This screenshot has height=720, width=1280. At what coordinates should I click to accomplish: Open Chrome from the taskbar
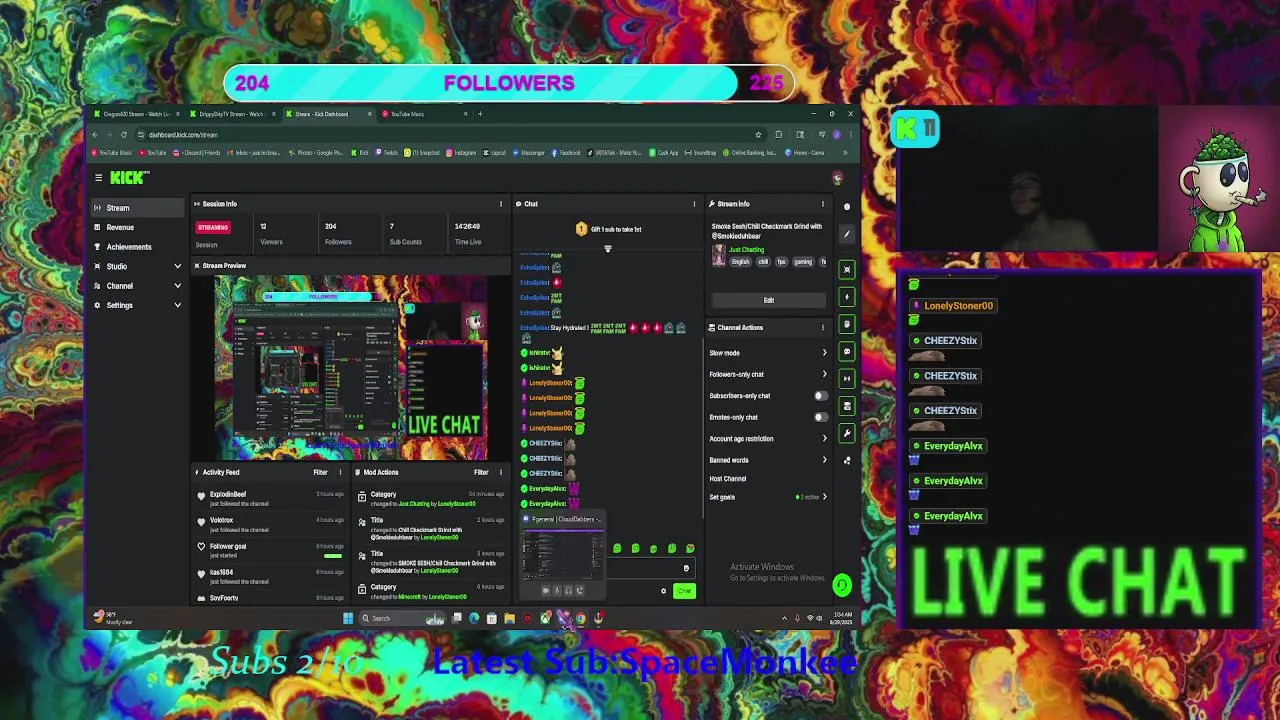tap(580, 618)
